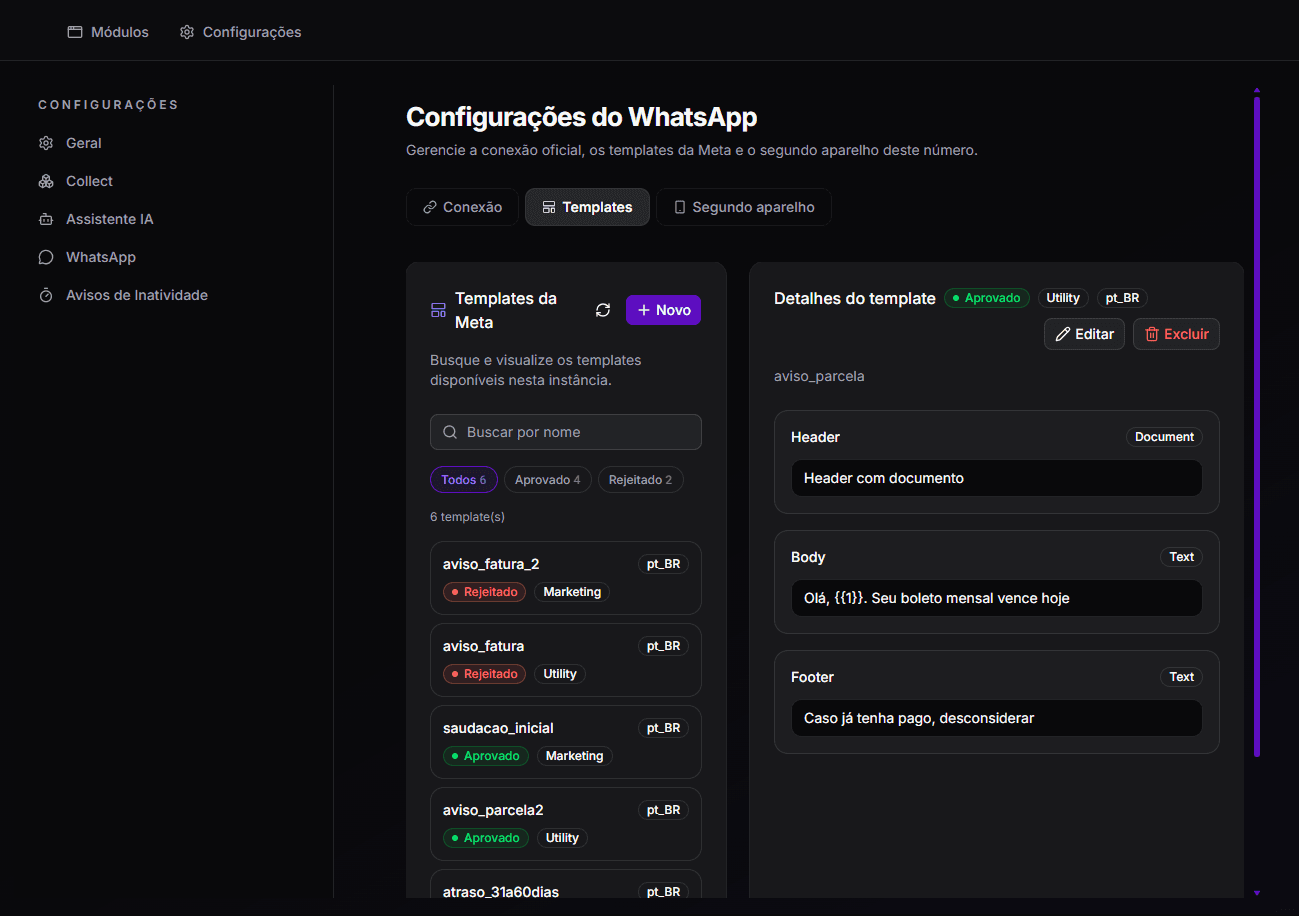Click the link icon on Conexão tab
This screenshot has width=1299, height=916.
[430, 207]
